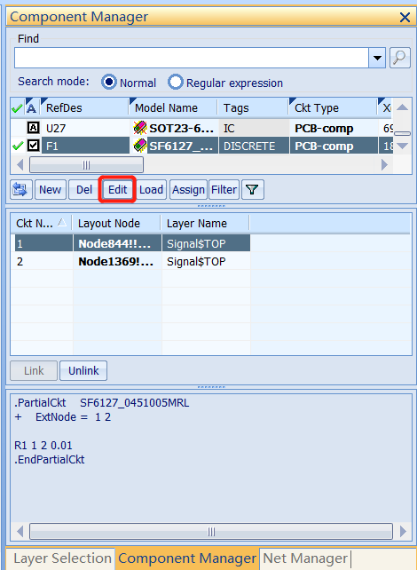Screen dimensions: 417x570
Task: Sort by Ckt N... column header
Action: point(42,223)
